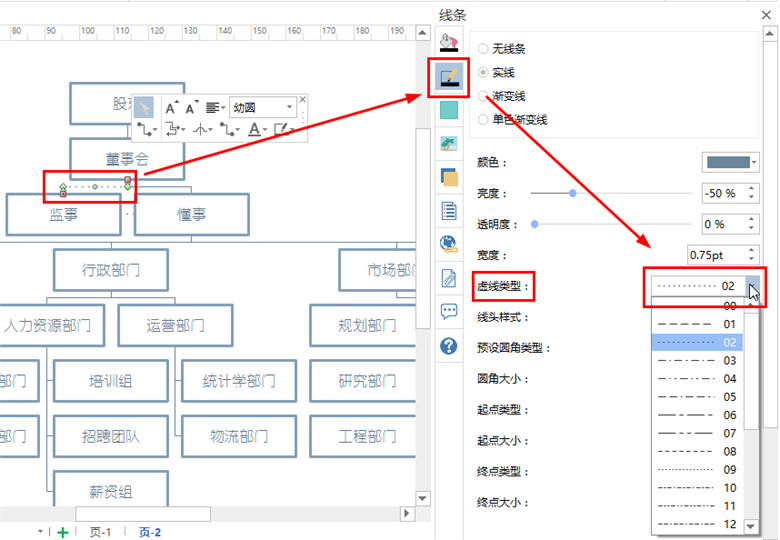
Task: Increase font size in floating toolbar
Action: click(x=170, y=107)
